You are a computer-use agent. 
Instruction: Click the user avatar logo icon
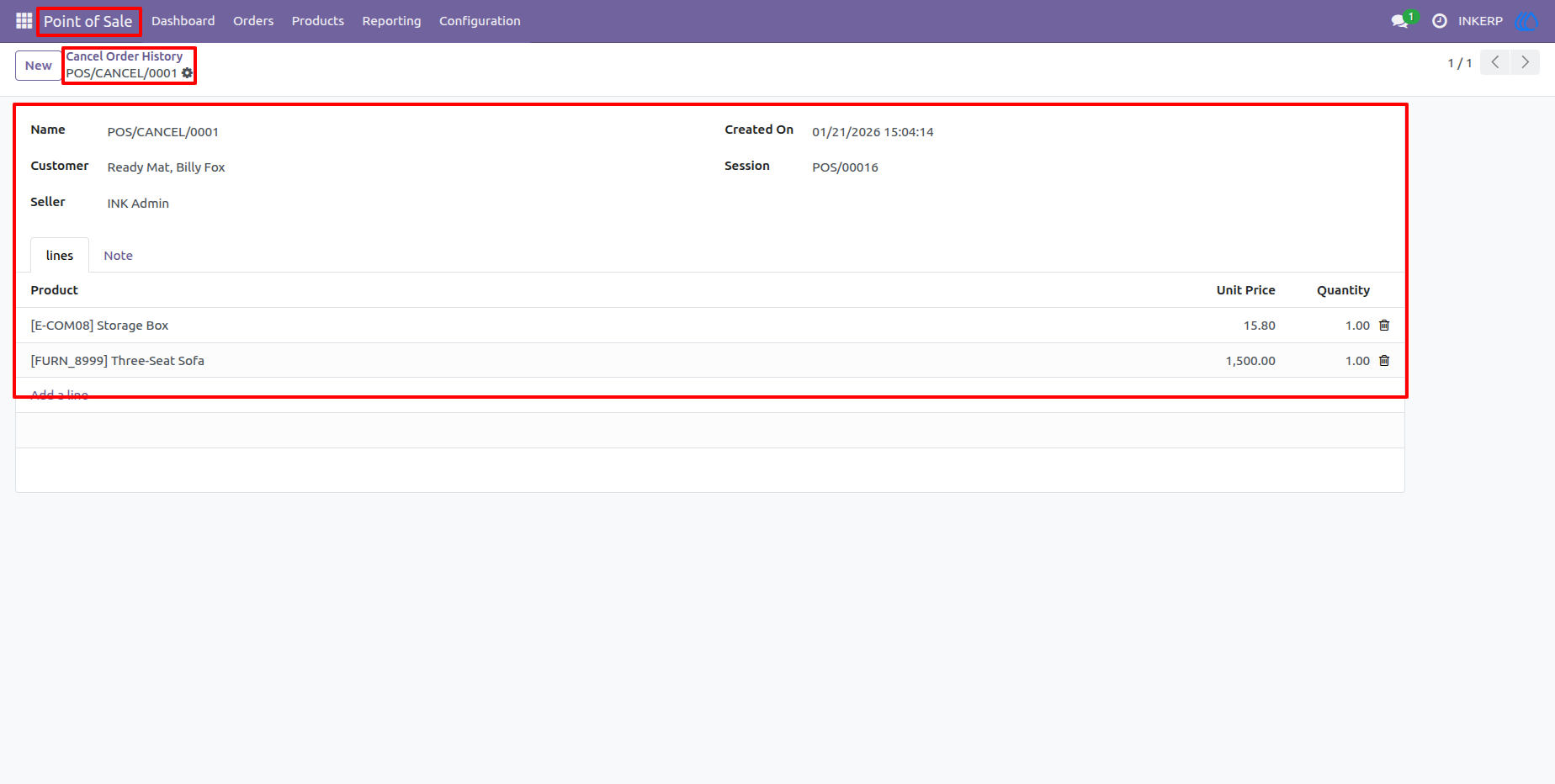click(x=1526, y=21)
